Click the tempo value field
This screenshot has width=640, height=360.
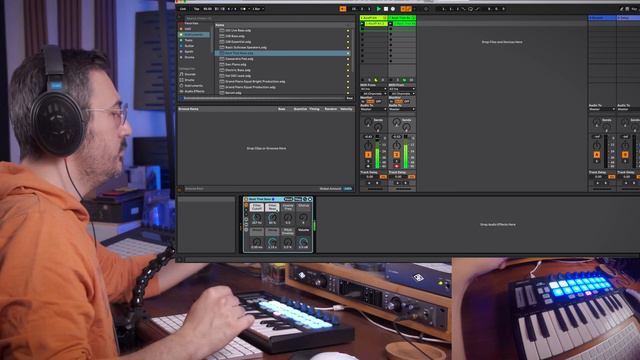(x=207, y=9)
